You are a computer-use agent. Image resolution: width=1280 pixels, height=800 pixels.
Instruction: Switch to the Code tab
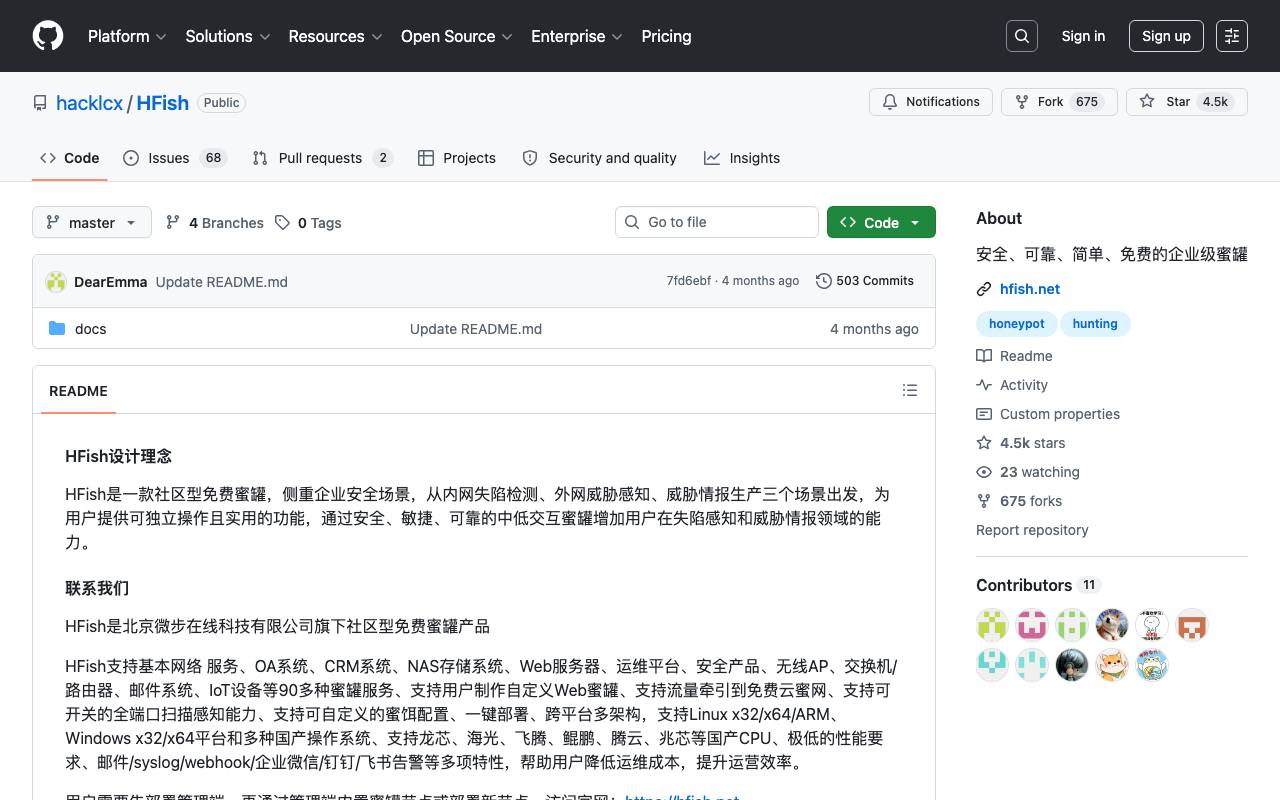point(70,158)
